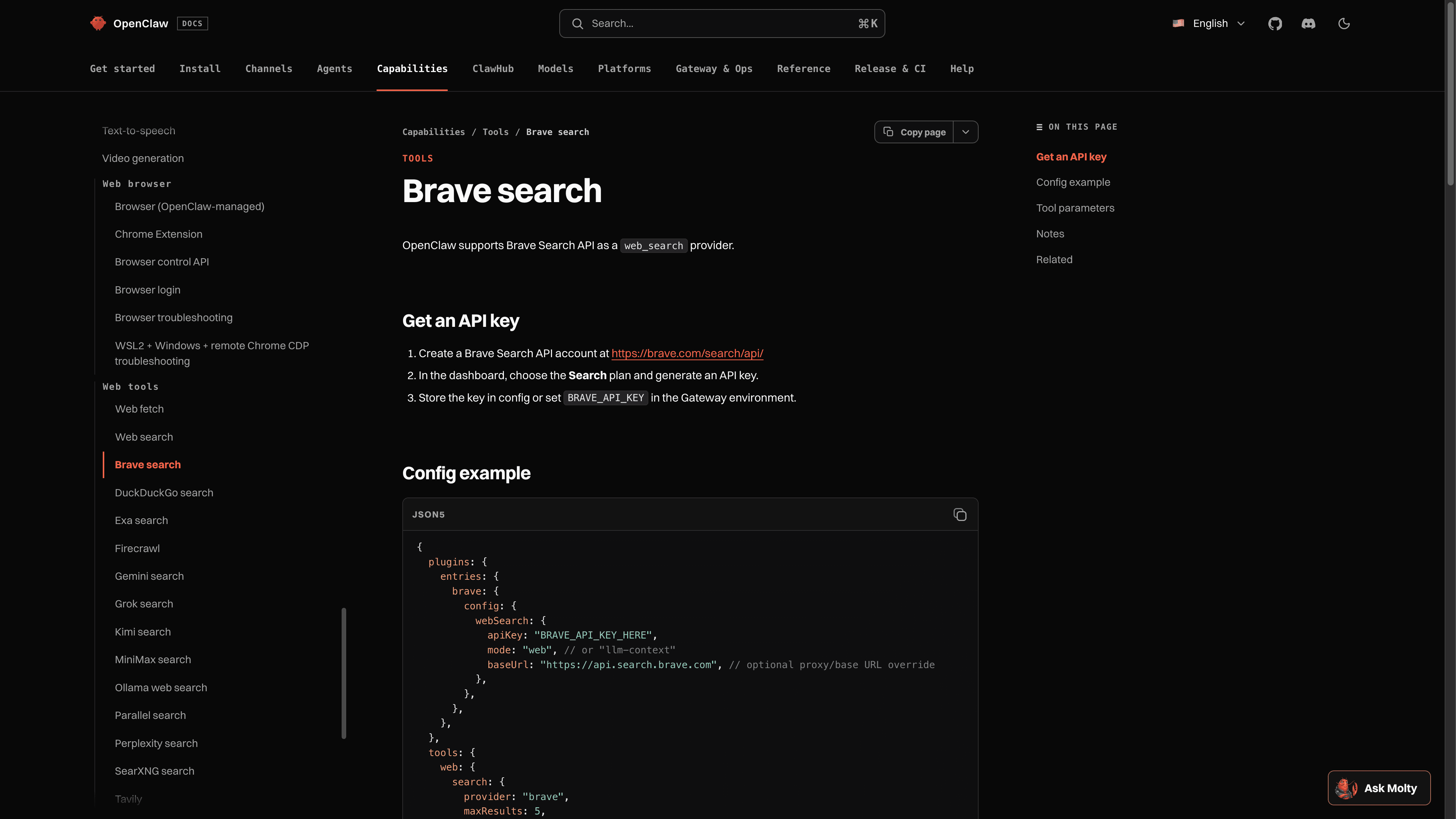Open the Help tab
The image size is (1456, 819).
[x=962, y=68]
